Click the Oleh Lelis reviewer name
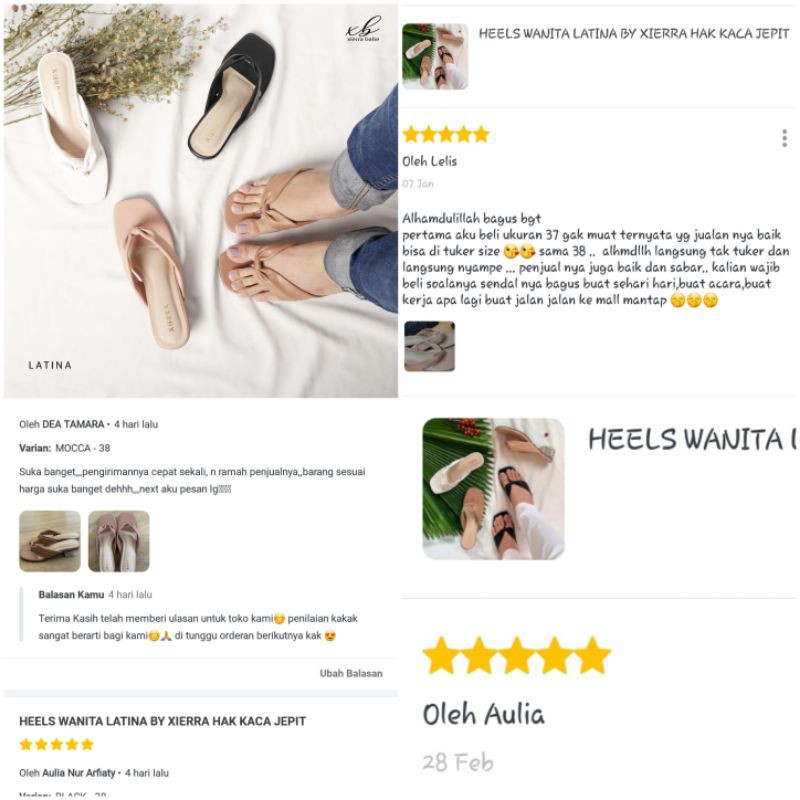The height and width of the screenshot is (800, 800). coord(429,162)
